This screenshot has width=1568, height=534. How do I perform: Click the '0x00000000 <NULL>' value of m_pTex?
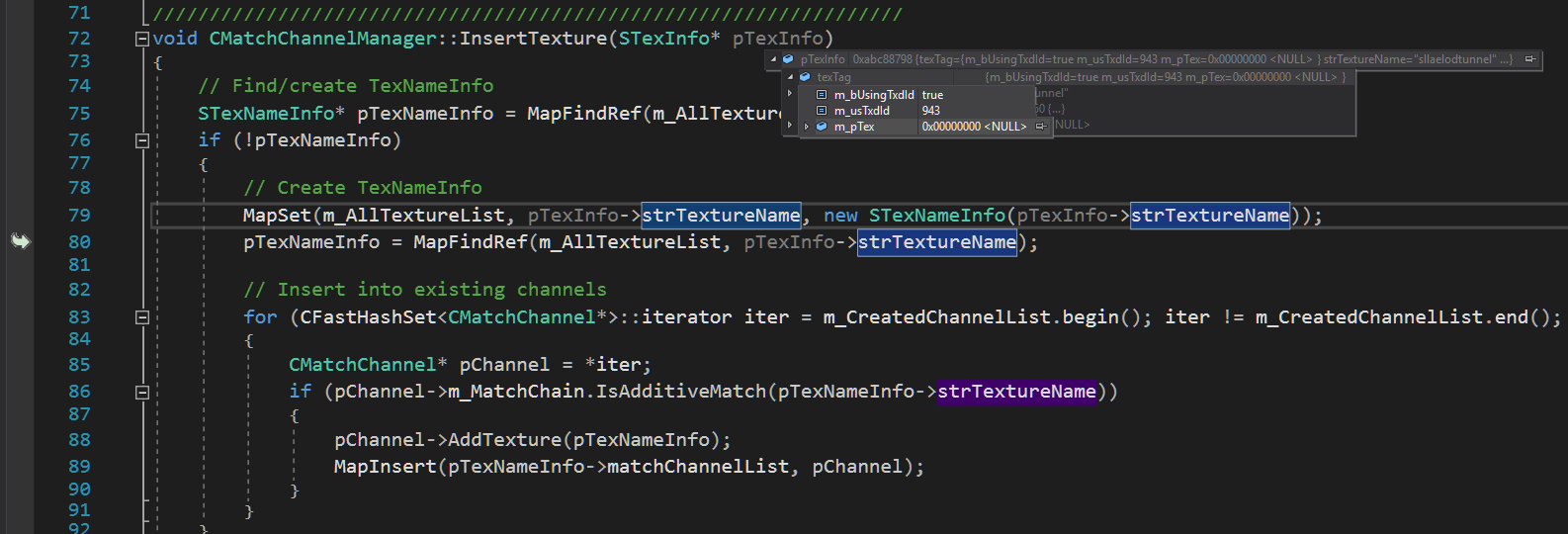(974, 127)
